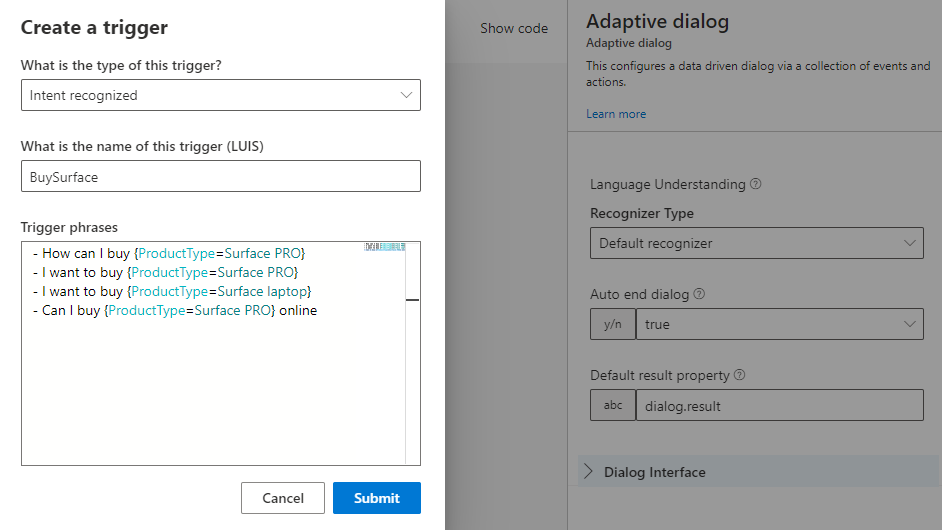This screenshot has width=942, height=530.
Task: Click the y/n type icon for Auto end dialog
Action: [613, 324]
